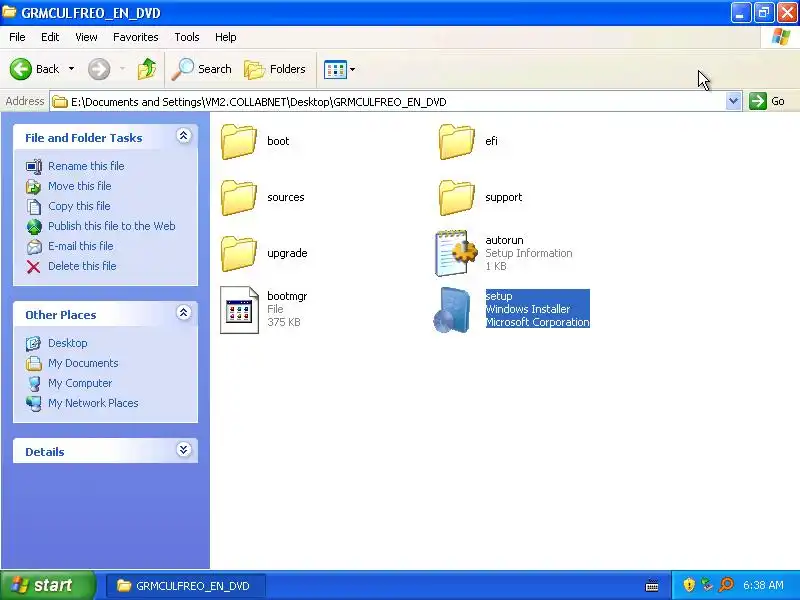Click the network connection tray icon

coord(707,585)
